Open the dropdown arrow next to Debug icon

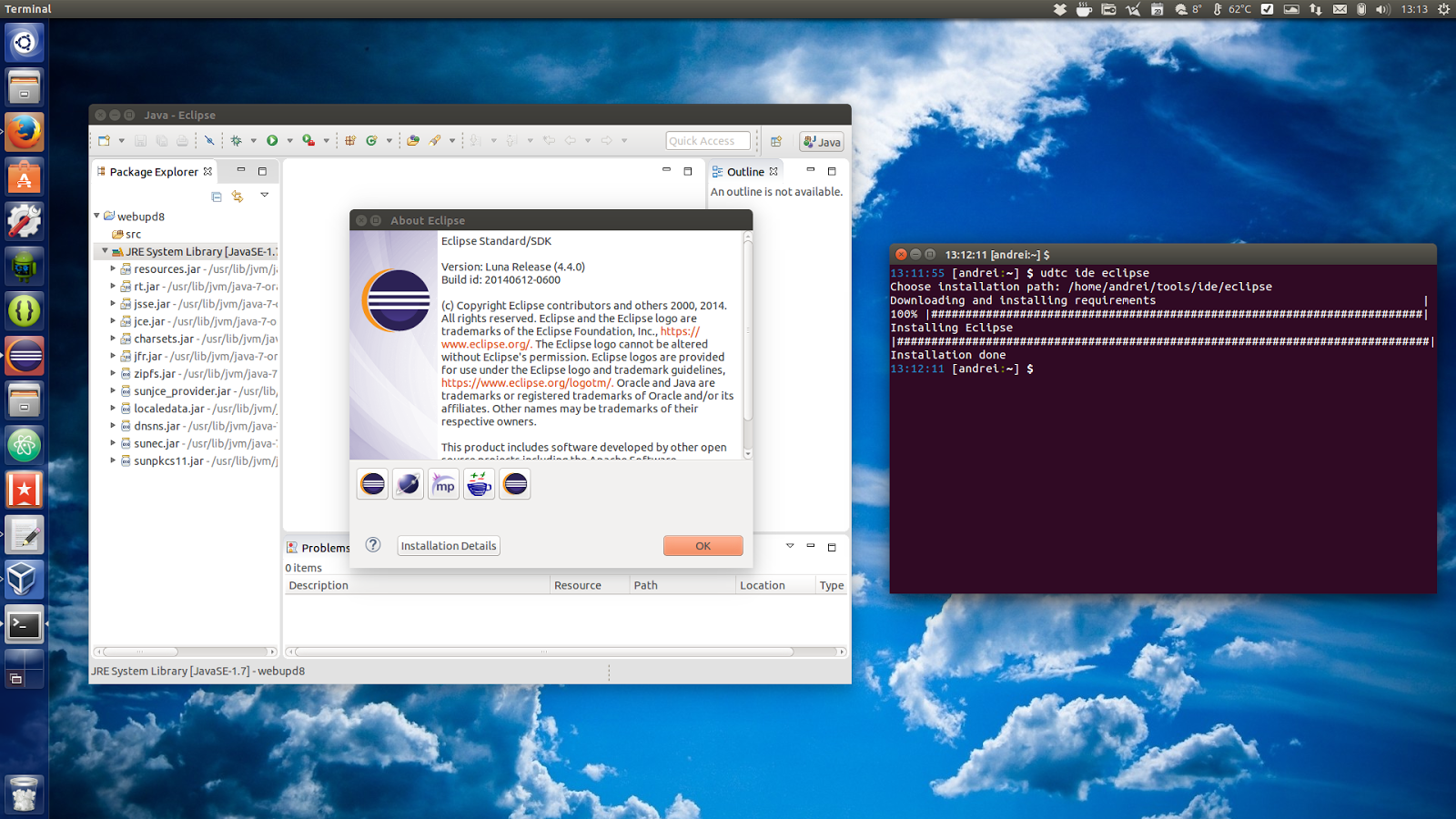point(254,140)
